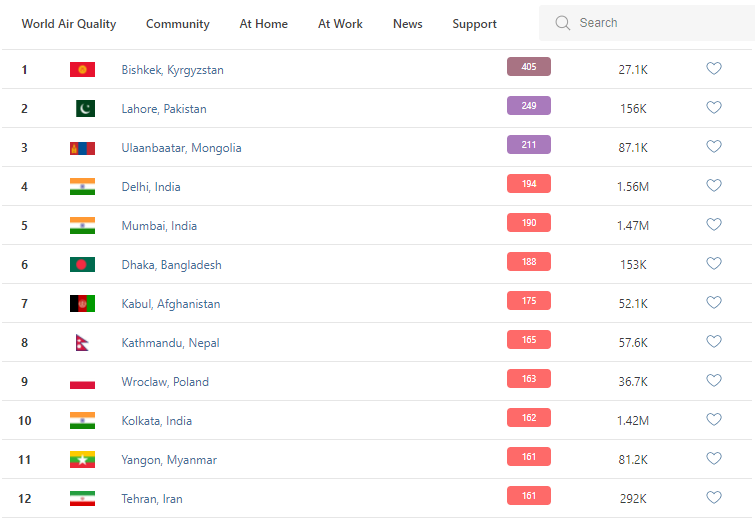
Task: Expand the Support menu
Action: pos(474,24)
